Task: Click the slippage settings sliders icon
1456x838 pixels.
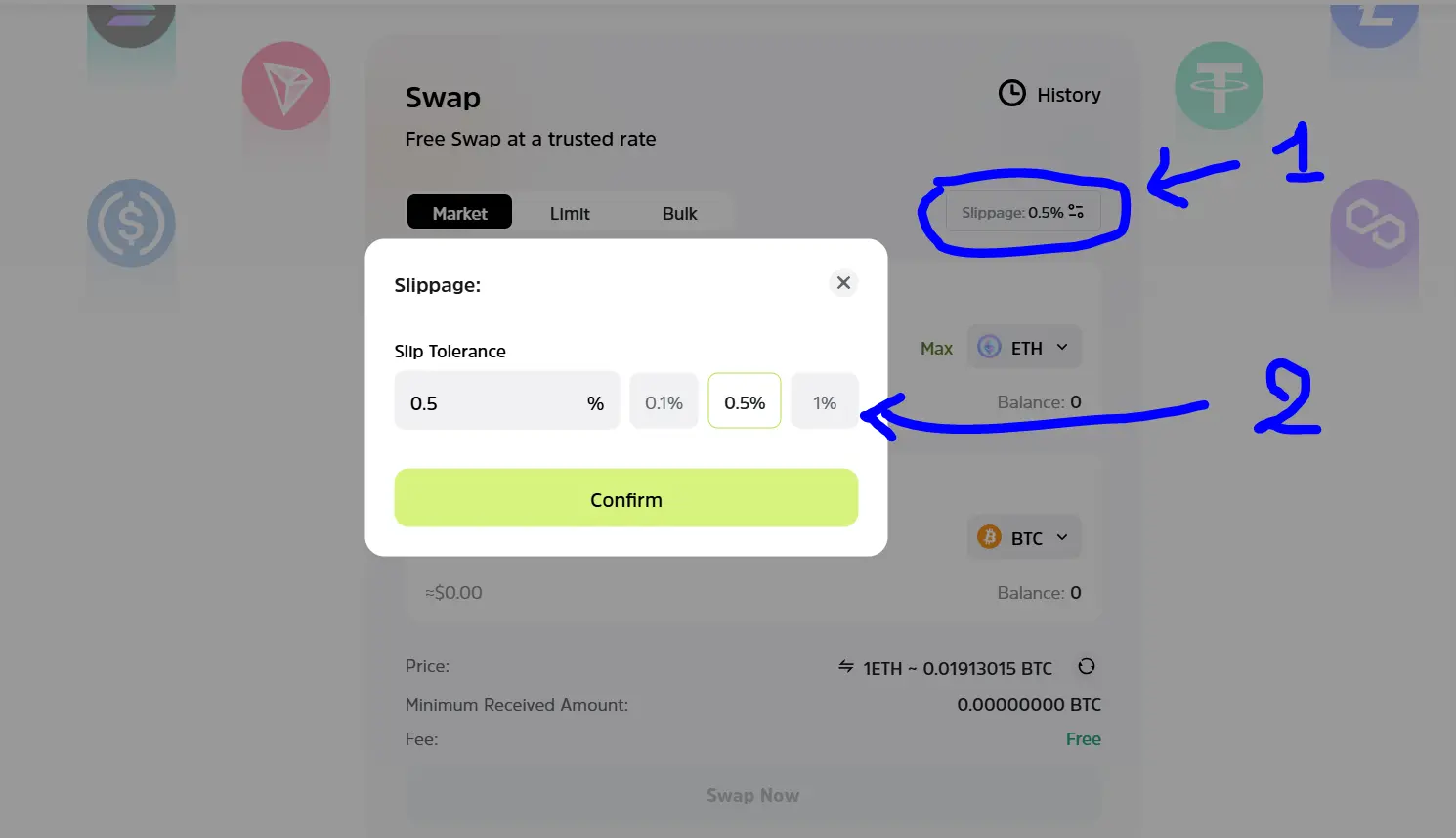Action: point(1076,212)
